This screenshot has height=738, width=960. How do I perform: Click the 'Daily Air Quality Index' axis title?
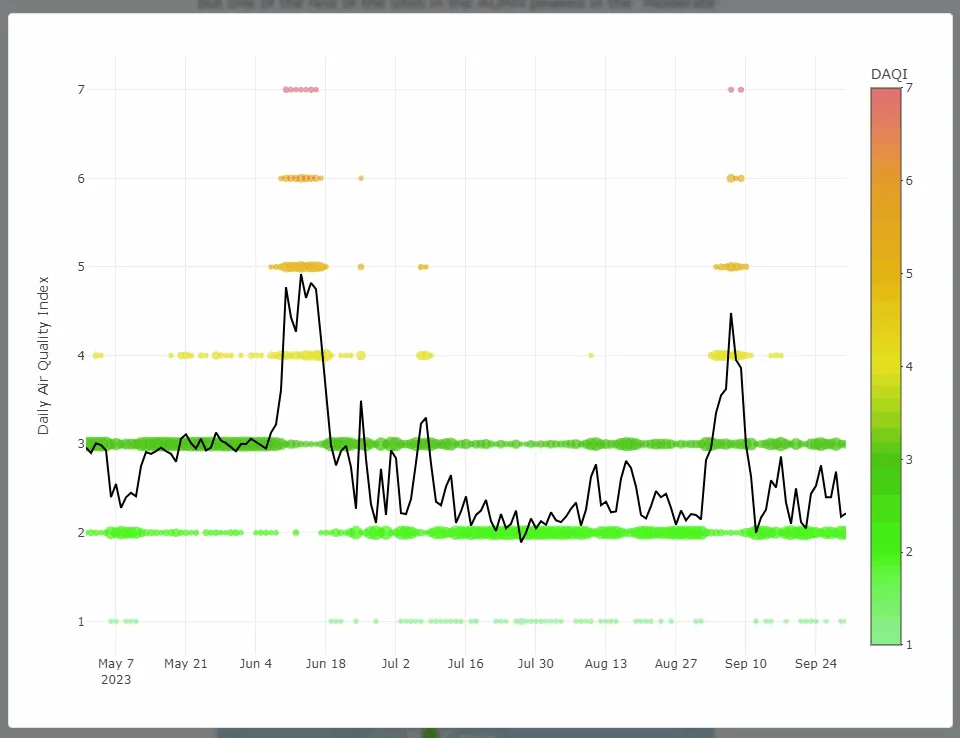(43, 355)
